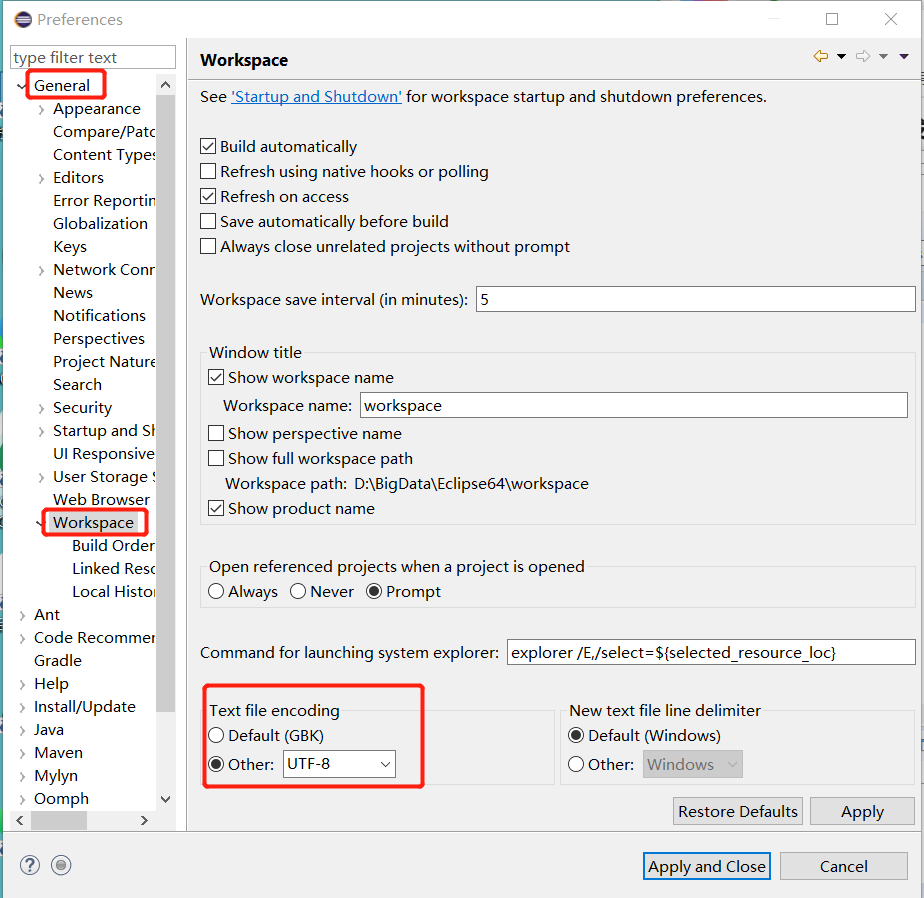This screenshot has height=898, width=924.
Task: Open the Help question mark icon
Action: [x=29, y=865]
